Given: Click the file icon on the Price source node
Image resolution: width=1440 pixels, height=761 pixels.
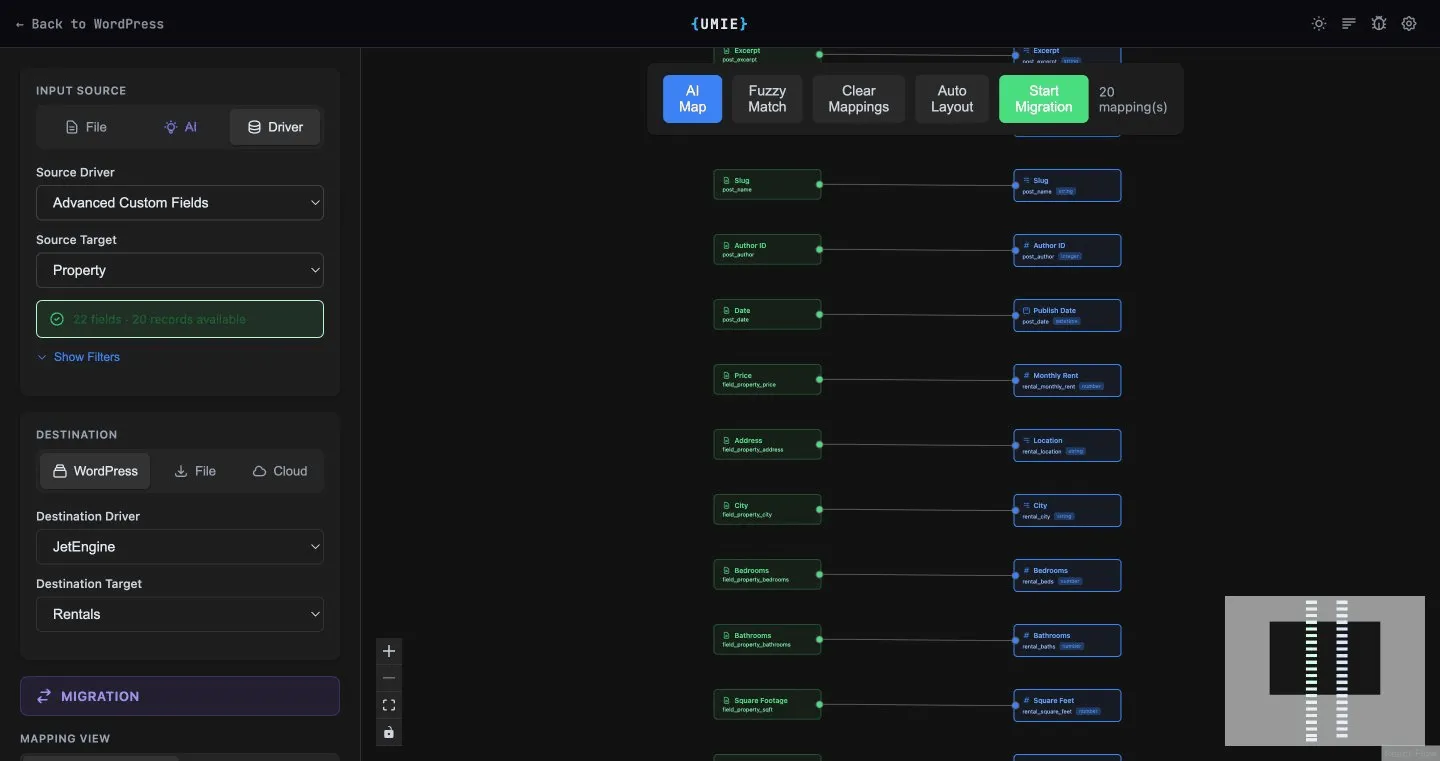Looking at the screenshot, I should click(727, 376).
